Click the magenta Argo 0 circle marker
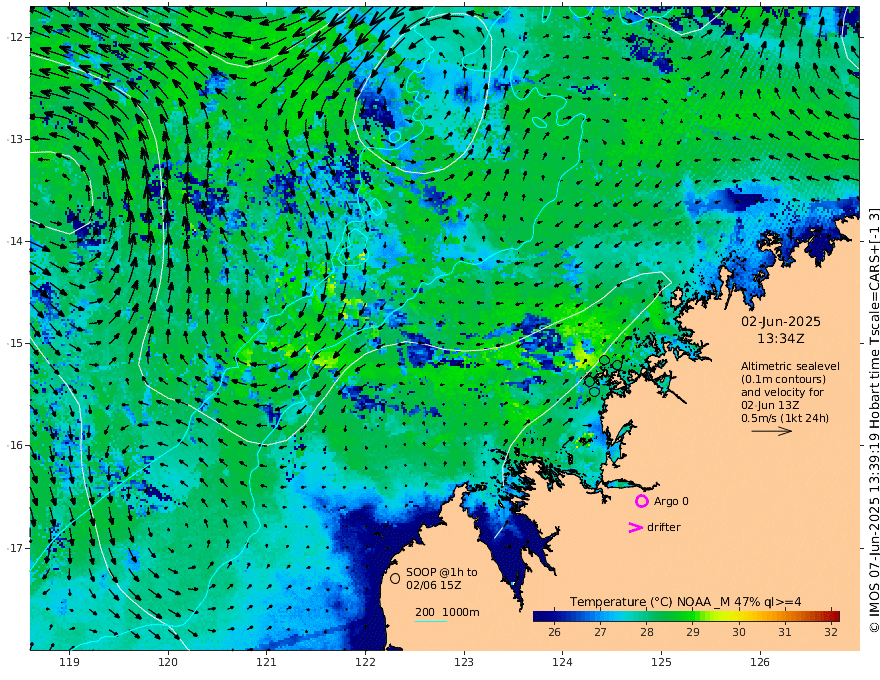880x680 pixels. 641,501
